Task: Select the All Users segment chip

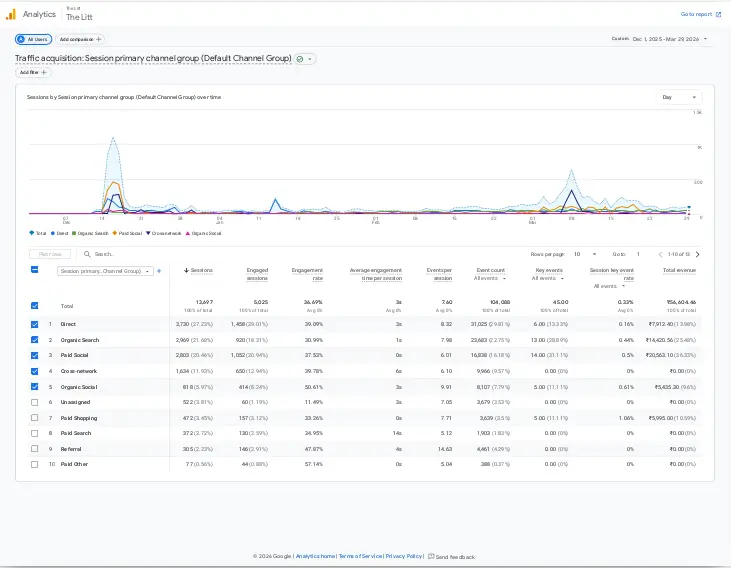Action: click(x=34, y=39)
